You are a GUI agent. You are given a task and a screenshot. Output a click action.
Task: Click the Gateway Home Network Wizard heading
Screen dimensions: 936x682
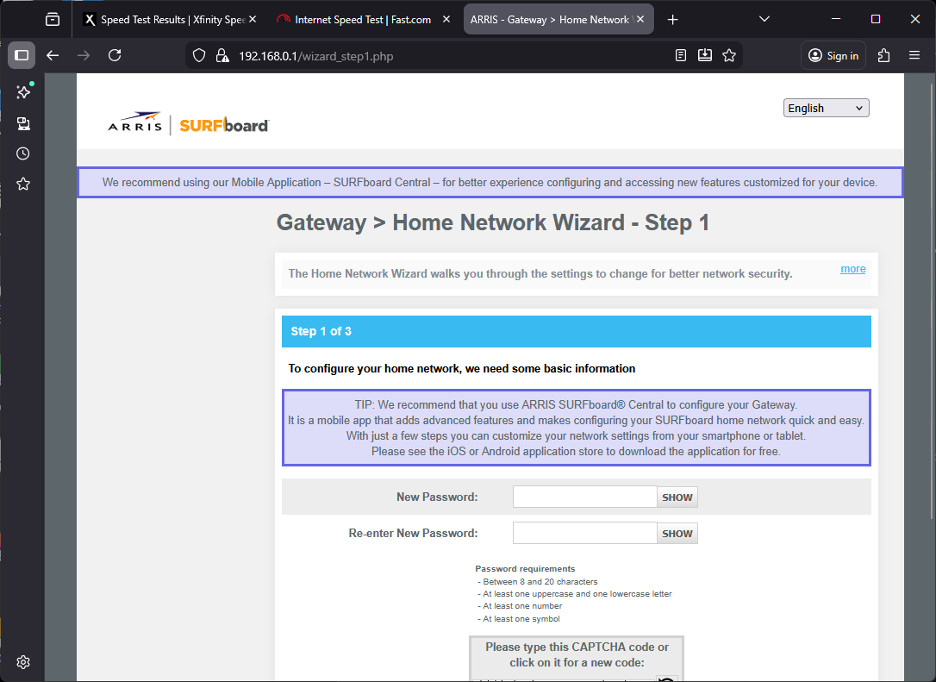pyautogui.click(x=493, y=223)
